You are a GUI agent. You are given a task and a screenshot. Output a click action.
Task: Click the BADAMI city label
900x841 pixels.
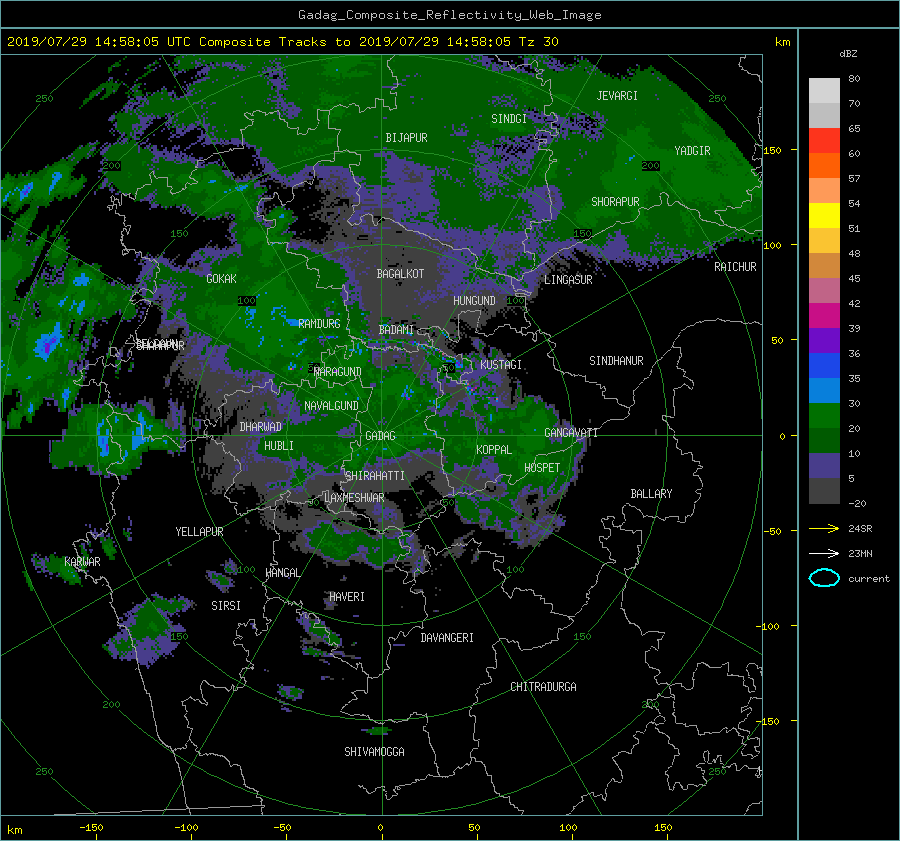[x=396, y=330]
